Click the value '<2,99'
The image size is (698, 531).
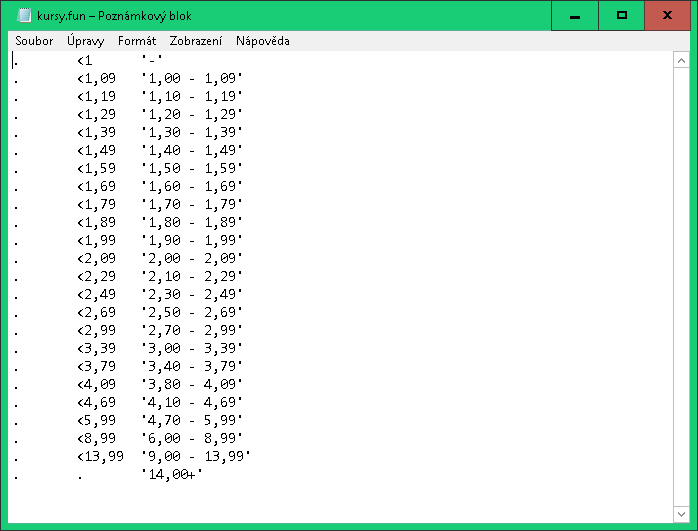pyautogui.click(x=96, y=331)
